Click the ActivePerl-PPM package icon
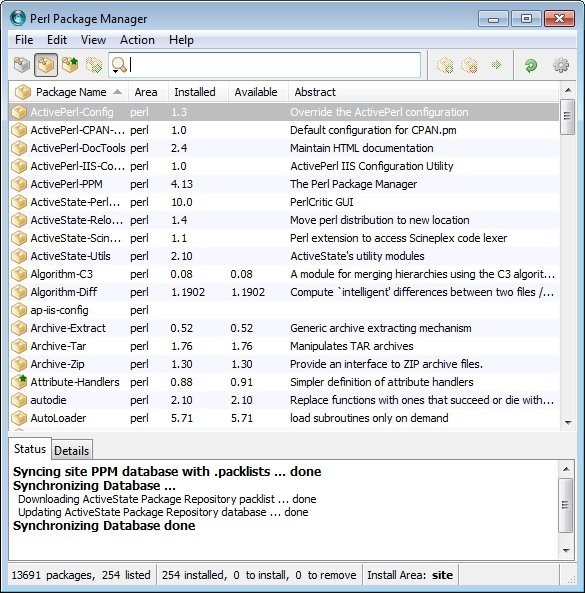Image resolution: width=585 pixels, height=593 pixels. (x=19, y=184)
